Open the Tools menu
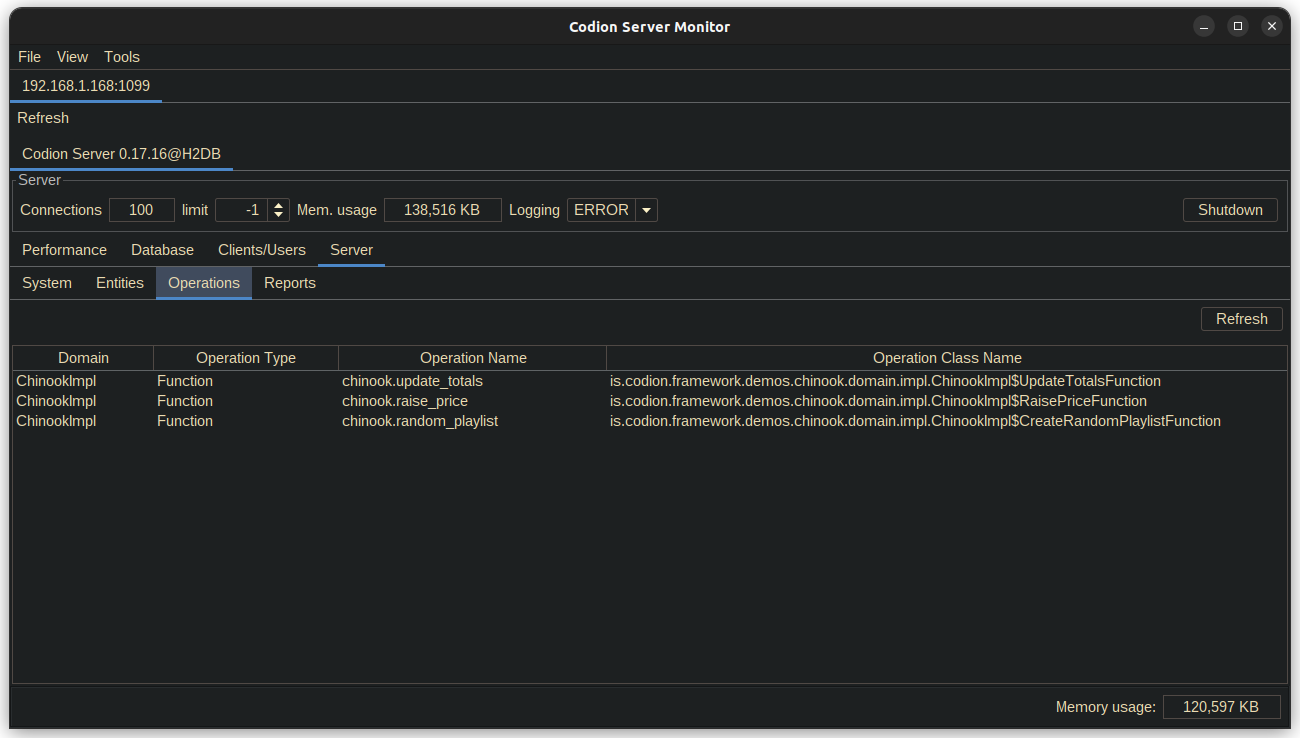Image resolution: width=1300 pixels, height=738 pixels. tap(122, 57)
